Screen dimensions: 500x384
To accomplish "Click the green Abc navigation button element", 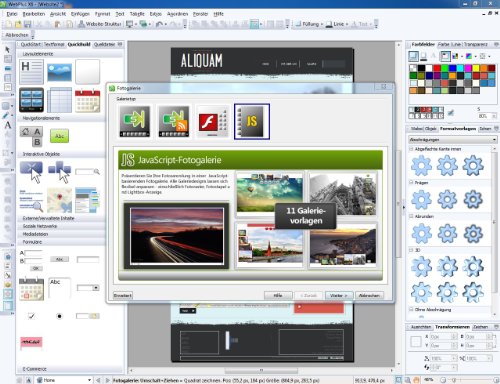I will [x=59, y=136].
